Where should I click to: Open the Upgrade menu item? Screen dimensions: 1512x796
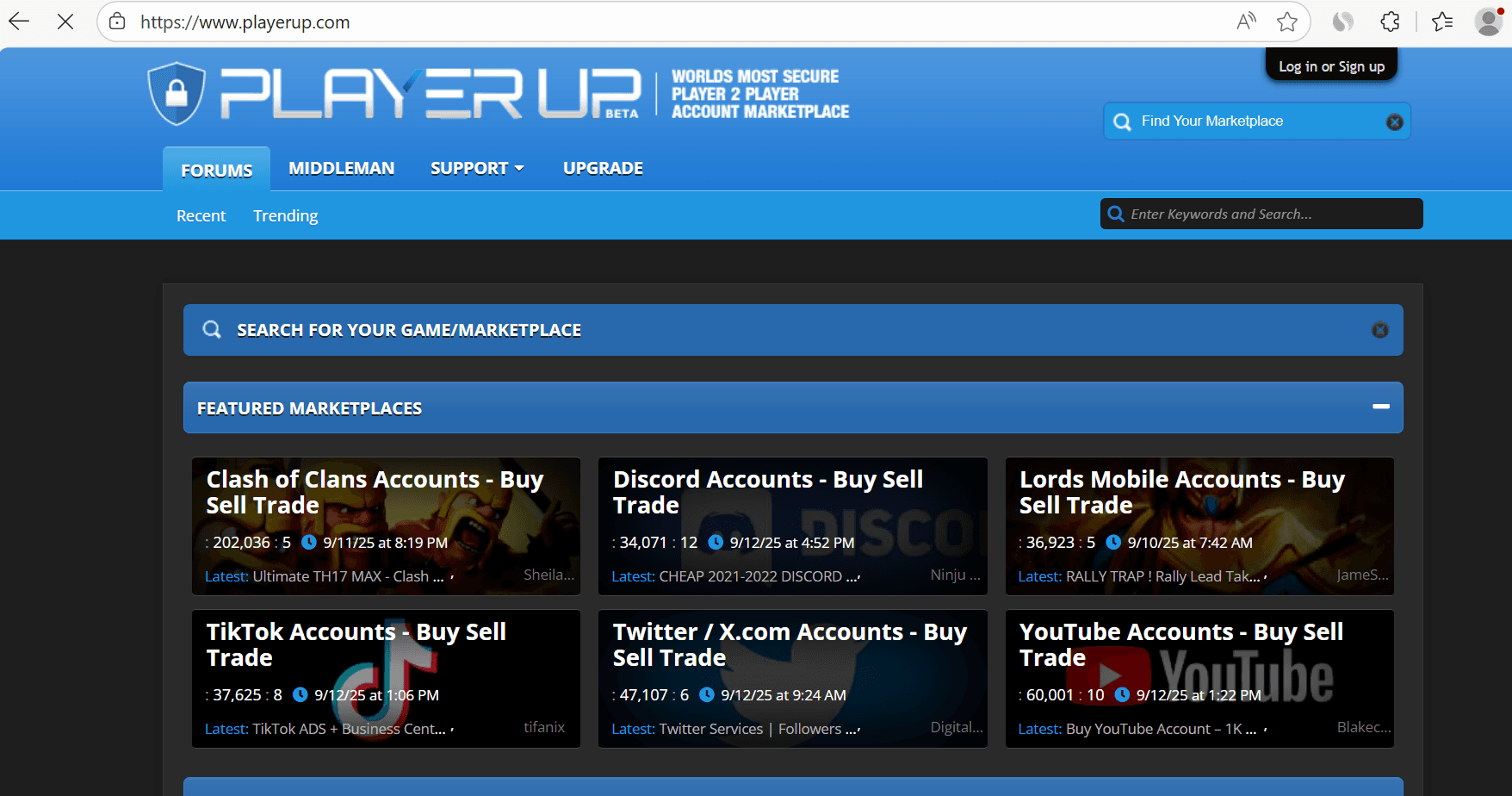pos(603,168)
